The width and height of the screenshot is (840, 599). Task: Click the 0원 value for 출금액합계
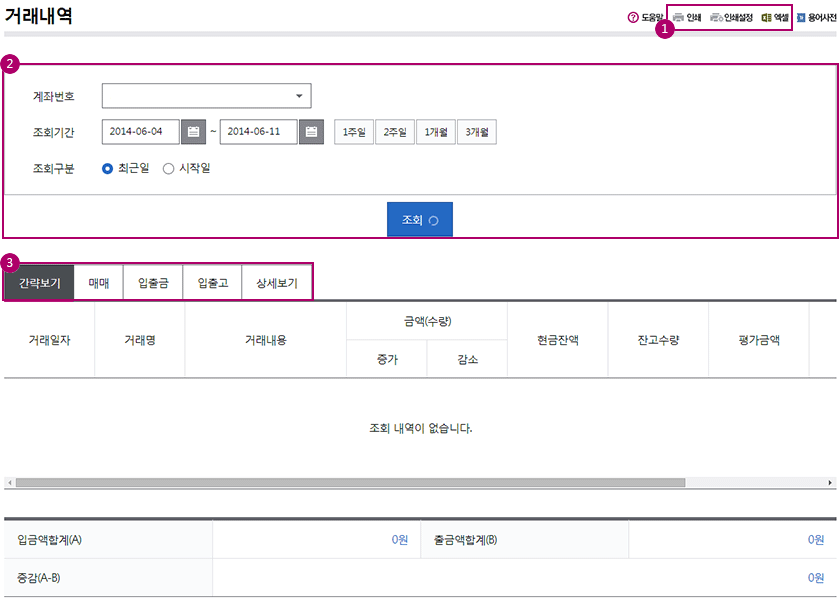click(x=816, y=540)
